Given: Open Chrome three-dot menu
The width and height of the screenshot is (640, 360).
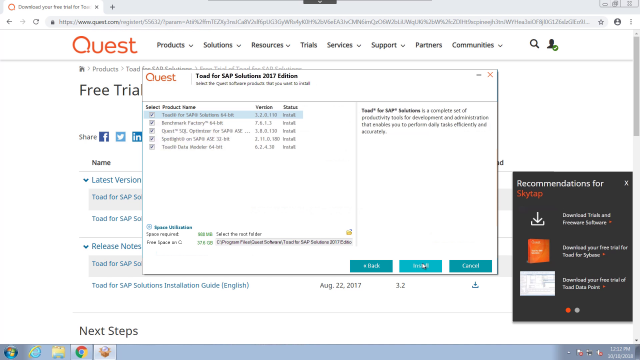Looking at the screenshot, I should (631, 22).
